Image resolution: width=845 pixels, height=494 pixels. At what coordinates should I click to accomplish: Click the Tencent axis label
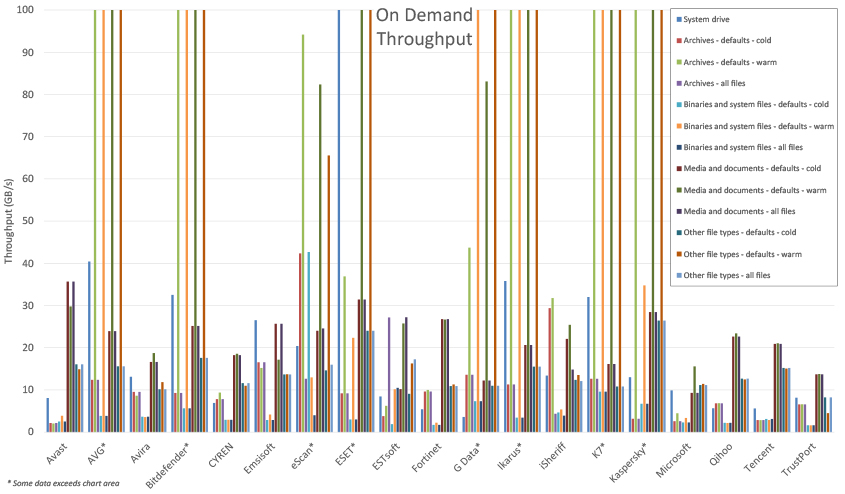(759, 457)
